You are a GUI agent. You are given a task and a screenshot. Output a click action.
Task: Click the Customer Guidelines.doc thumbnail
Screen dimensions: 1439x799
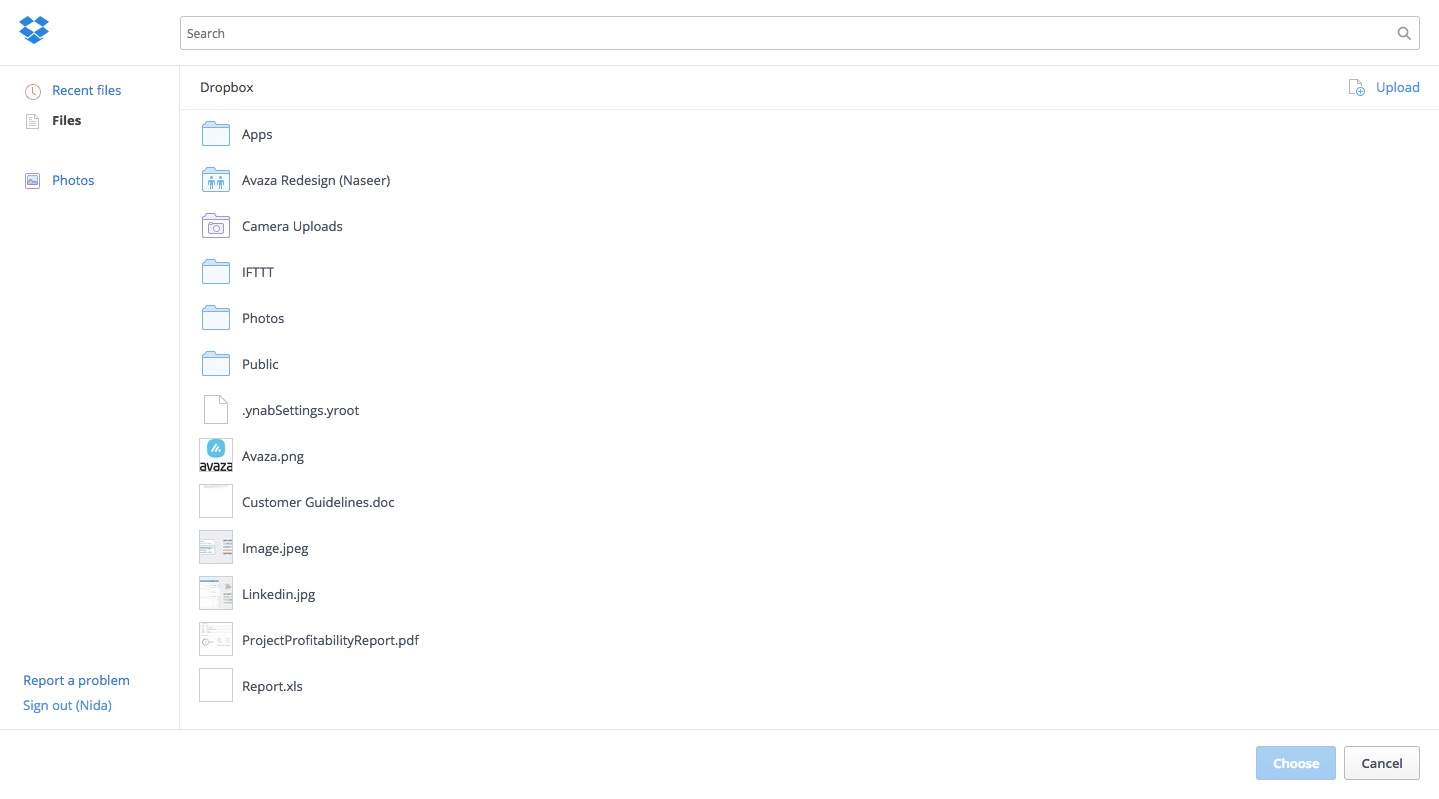click(216, 502)
